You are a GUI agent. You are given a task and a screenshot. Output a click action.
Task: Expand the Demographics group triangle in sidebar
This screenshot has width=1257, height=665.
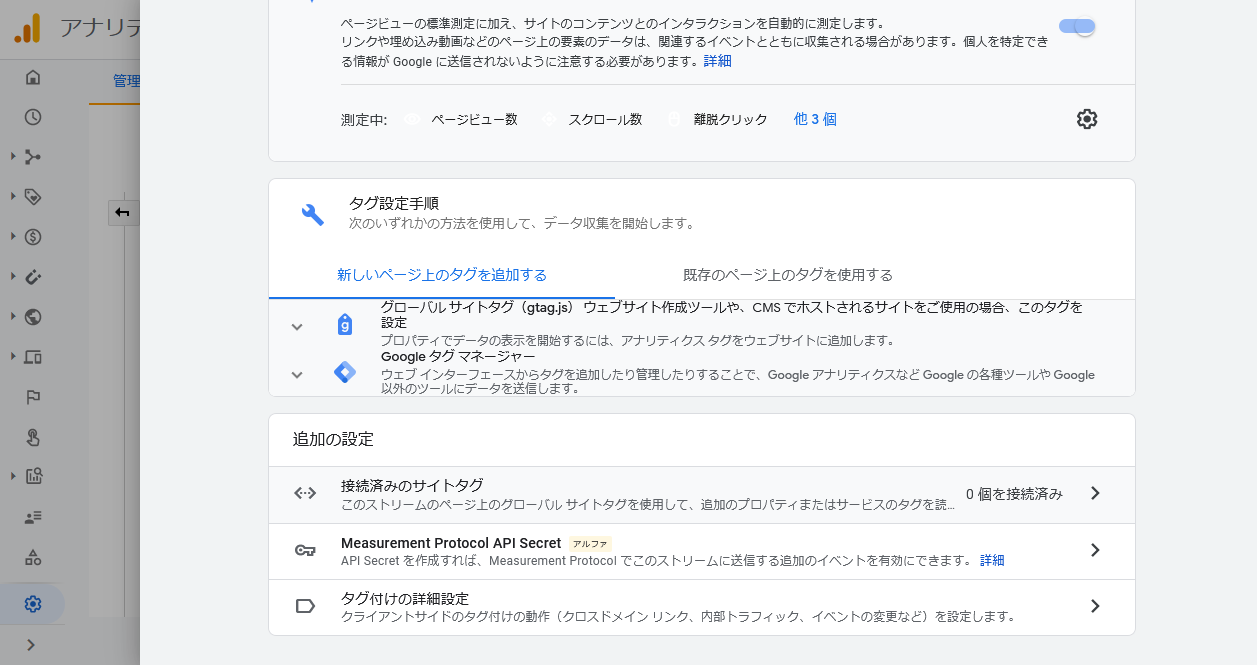(12, 316)
